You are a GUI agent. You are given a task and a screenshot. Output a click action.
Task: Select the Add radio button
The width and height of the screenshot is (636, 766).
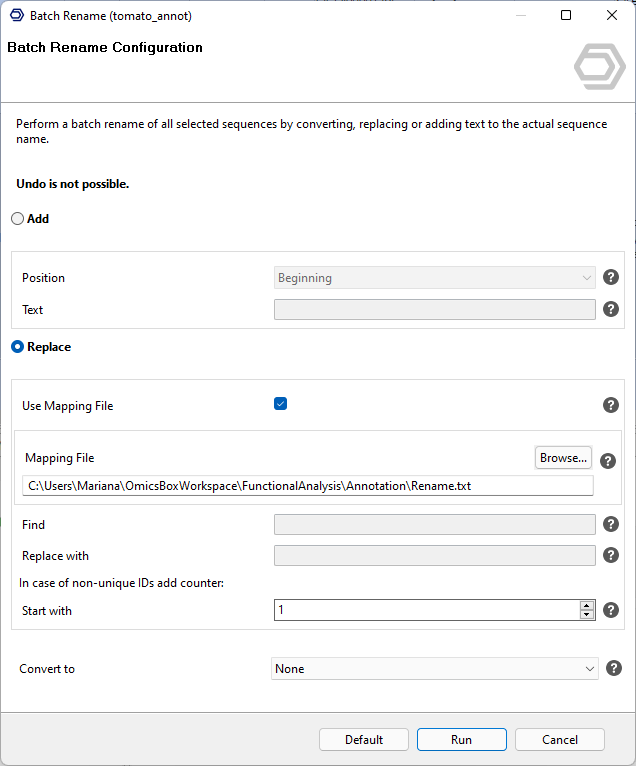17,219
